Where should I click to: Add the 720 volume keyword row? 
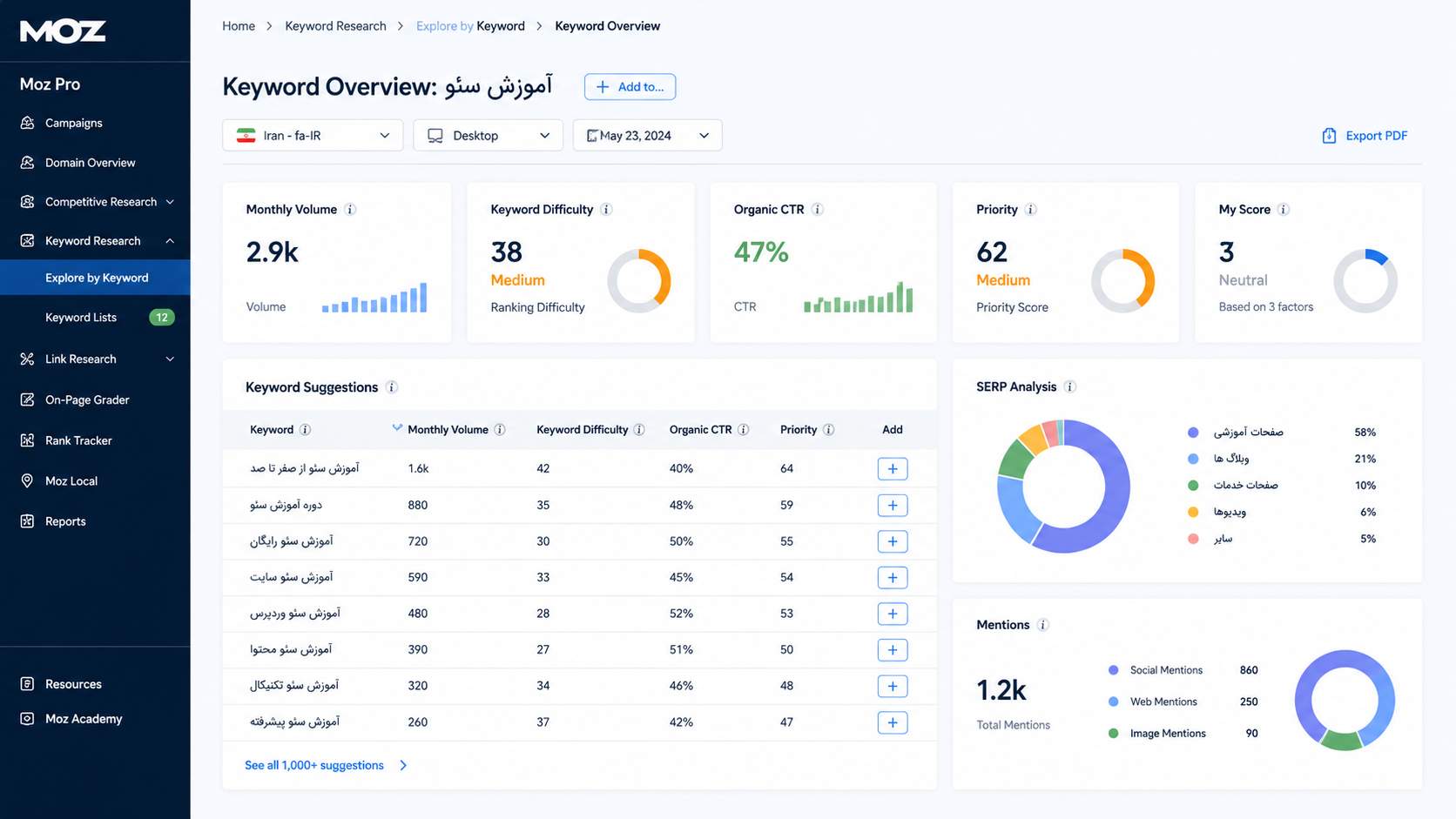pos(893,541)
